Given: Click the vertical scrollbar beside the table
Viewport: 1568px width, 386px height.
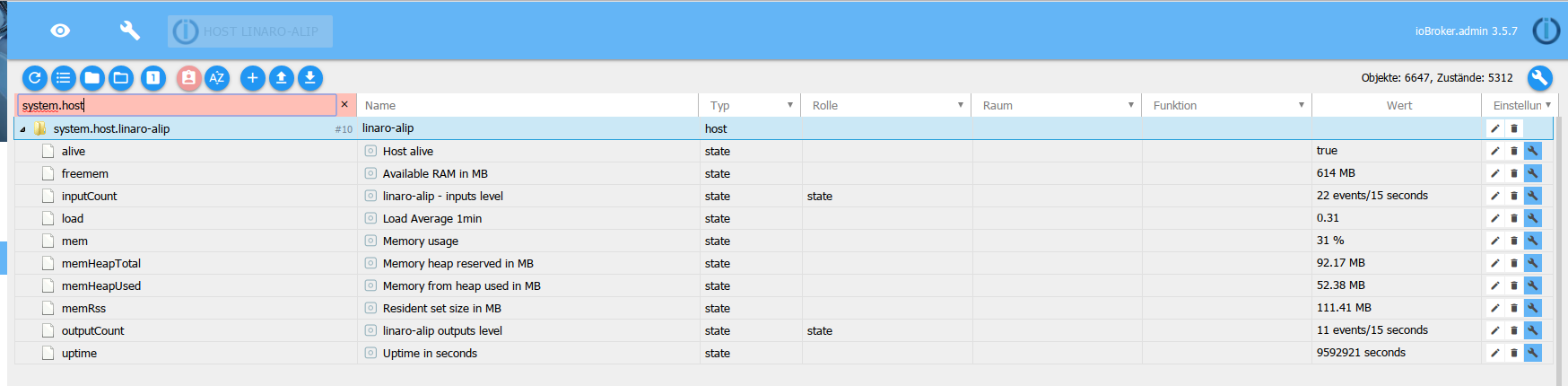Looking at the screenshot, I should pyautogui.click(x=1560, y=240).
